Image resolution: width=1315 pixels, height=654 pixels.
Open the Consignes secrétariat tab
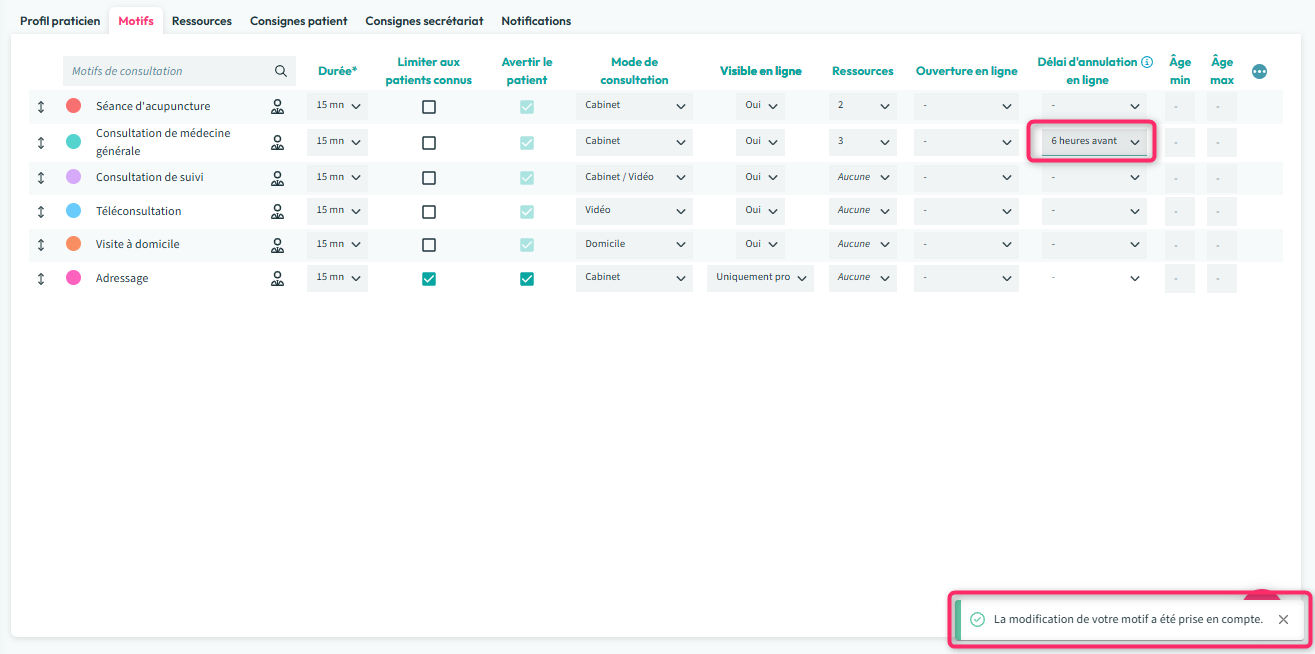pos(424,21)
